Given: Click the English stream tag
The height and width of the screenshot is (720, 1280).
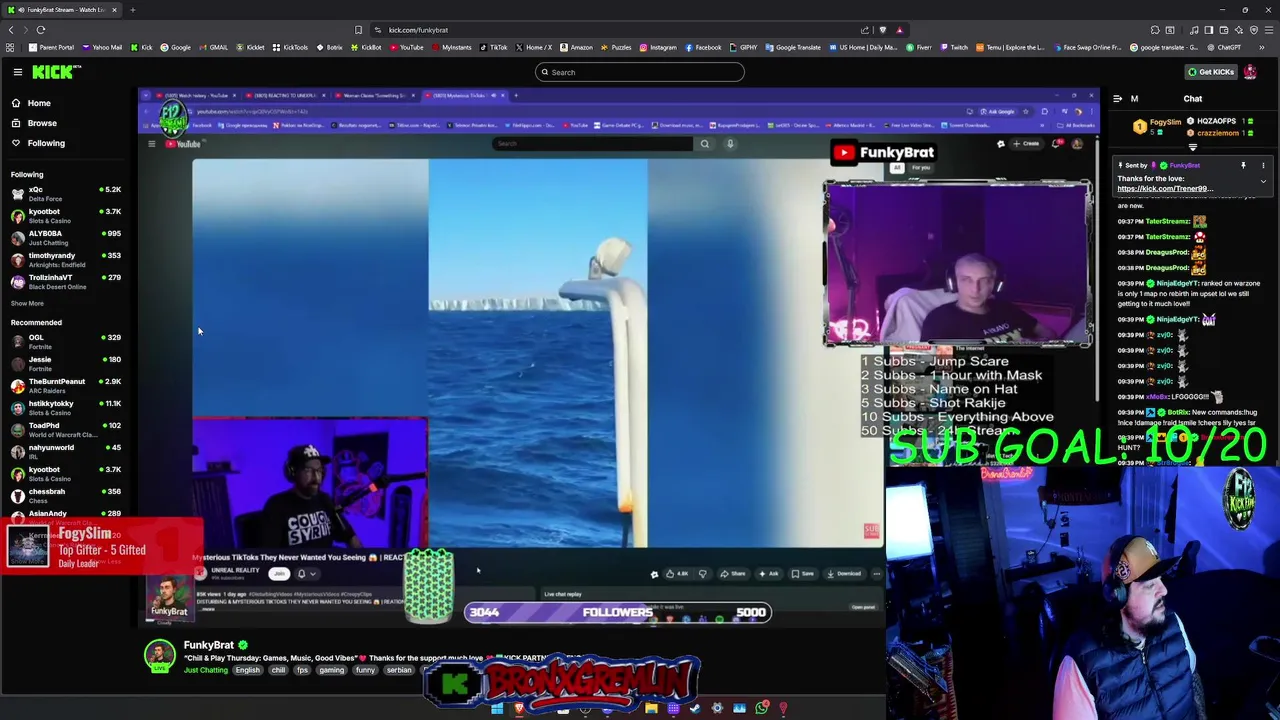Looking at the screenshot, I should 247,670.
